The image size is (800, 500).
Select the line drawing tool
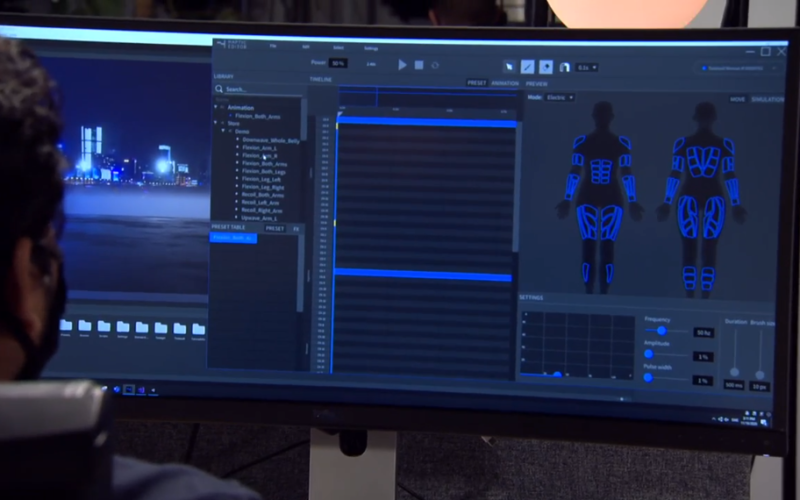[528, 66]
